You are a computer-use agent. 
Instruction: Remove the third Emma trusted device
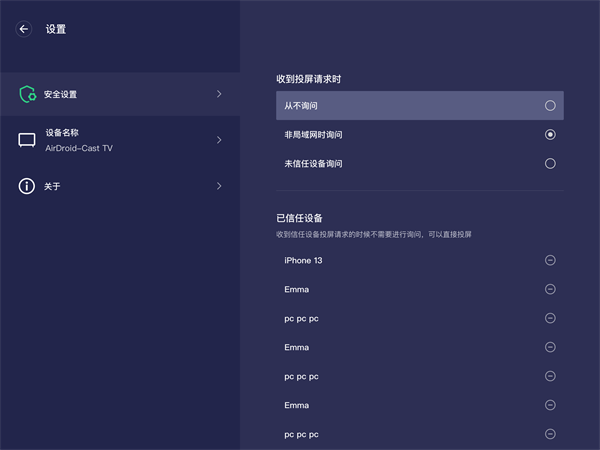(x=550, y=405)
